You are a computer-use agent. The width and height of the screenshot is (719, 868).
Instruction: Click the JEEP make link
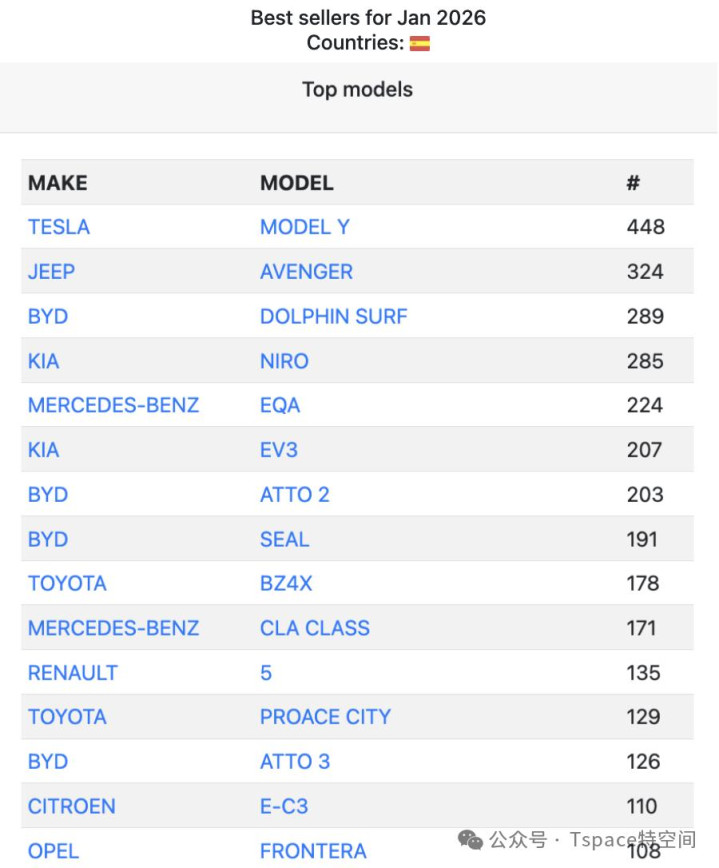pos(51,272)
